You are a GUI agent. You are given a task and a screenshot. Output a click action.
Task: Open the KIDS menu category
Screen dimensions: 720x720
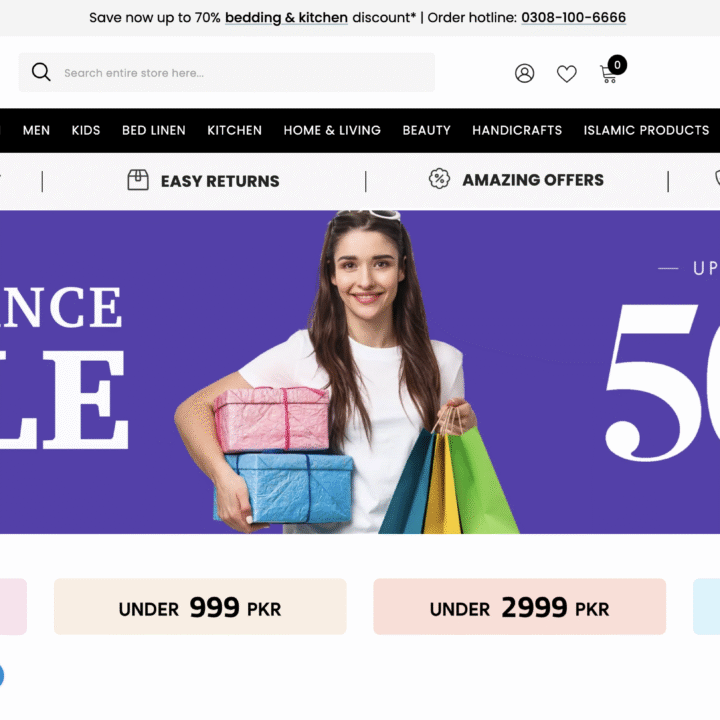(x=86, y=130)
